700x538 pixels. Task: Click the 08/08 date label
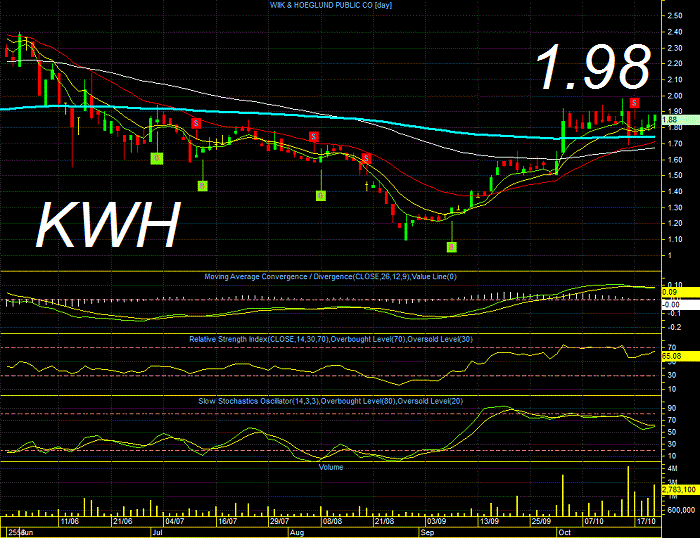point(332,521)
